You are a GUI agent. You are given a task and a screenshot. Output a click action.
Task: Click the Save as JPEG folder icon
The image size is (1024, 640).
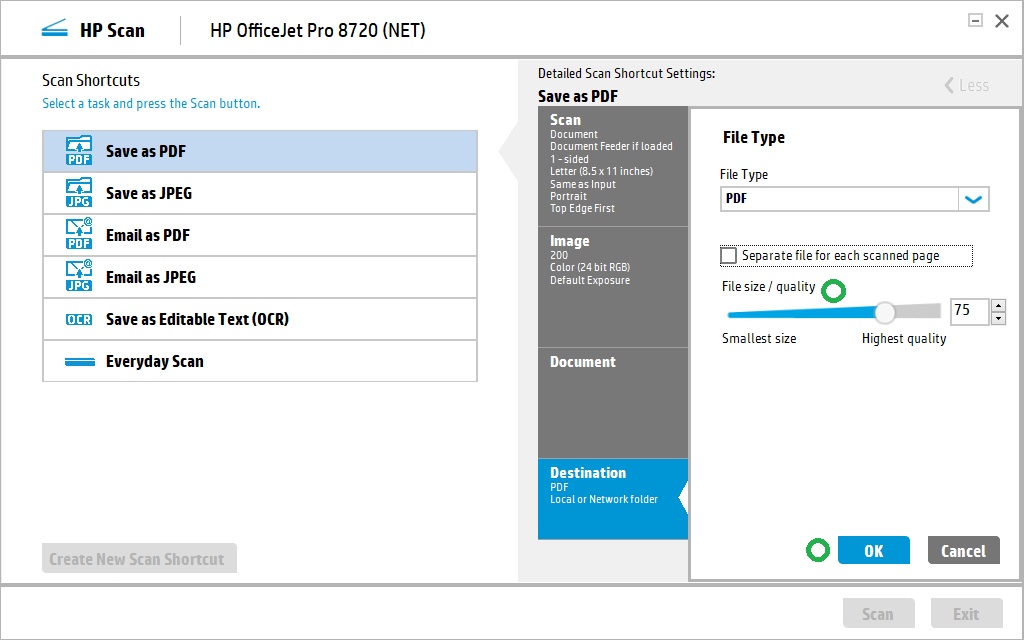tap(79, 193)
